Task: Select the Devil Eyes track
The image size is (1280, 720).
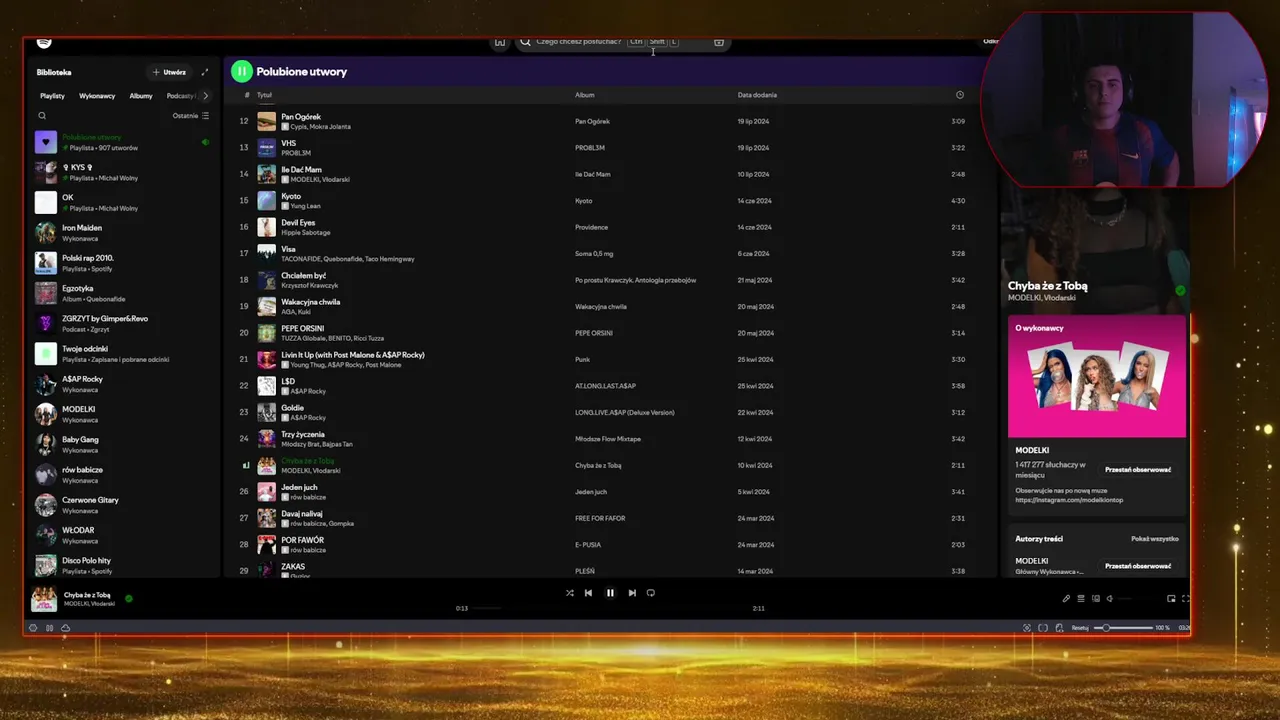Action: coord(298,223)
